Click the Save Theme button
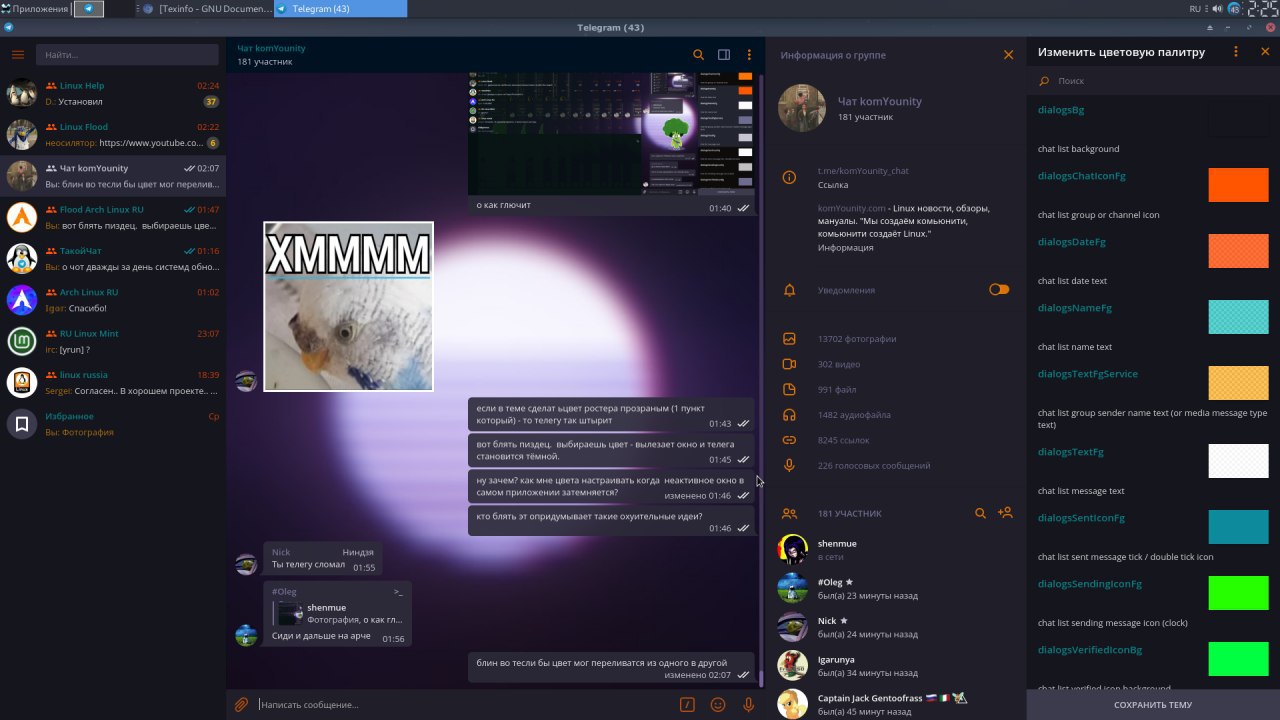This screenshot has width=1280, height=720. pos(1153,705)
